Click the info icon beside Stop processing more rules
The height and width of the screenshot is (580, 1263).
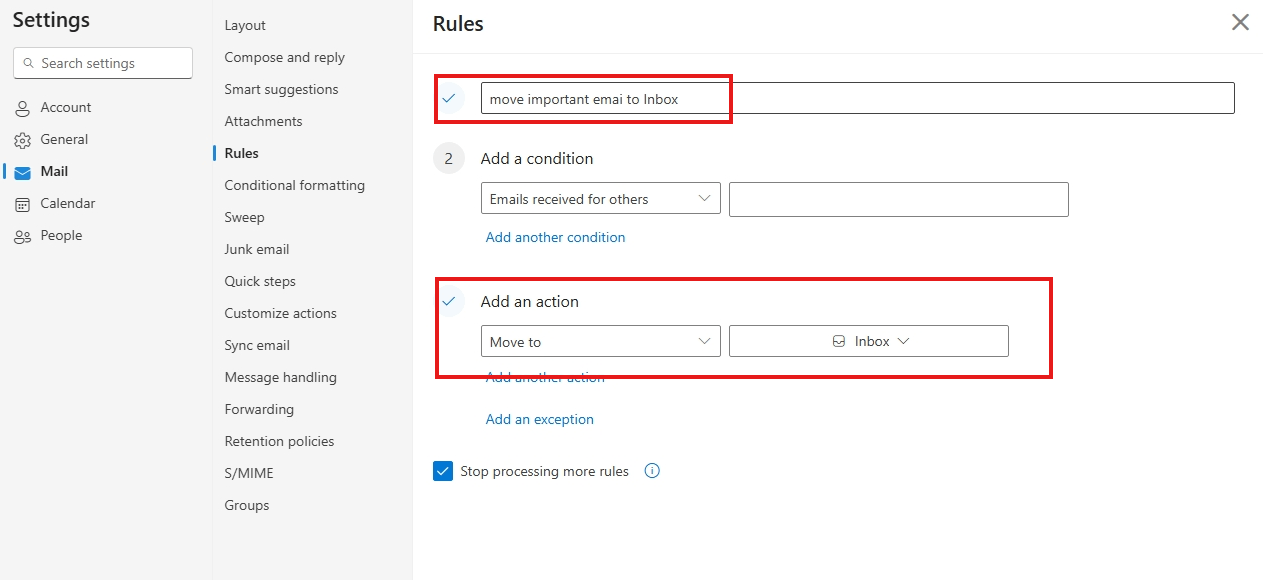click(x=652, y=470)
